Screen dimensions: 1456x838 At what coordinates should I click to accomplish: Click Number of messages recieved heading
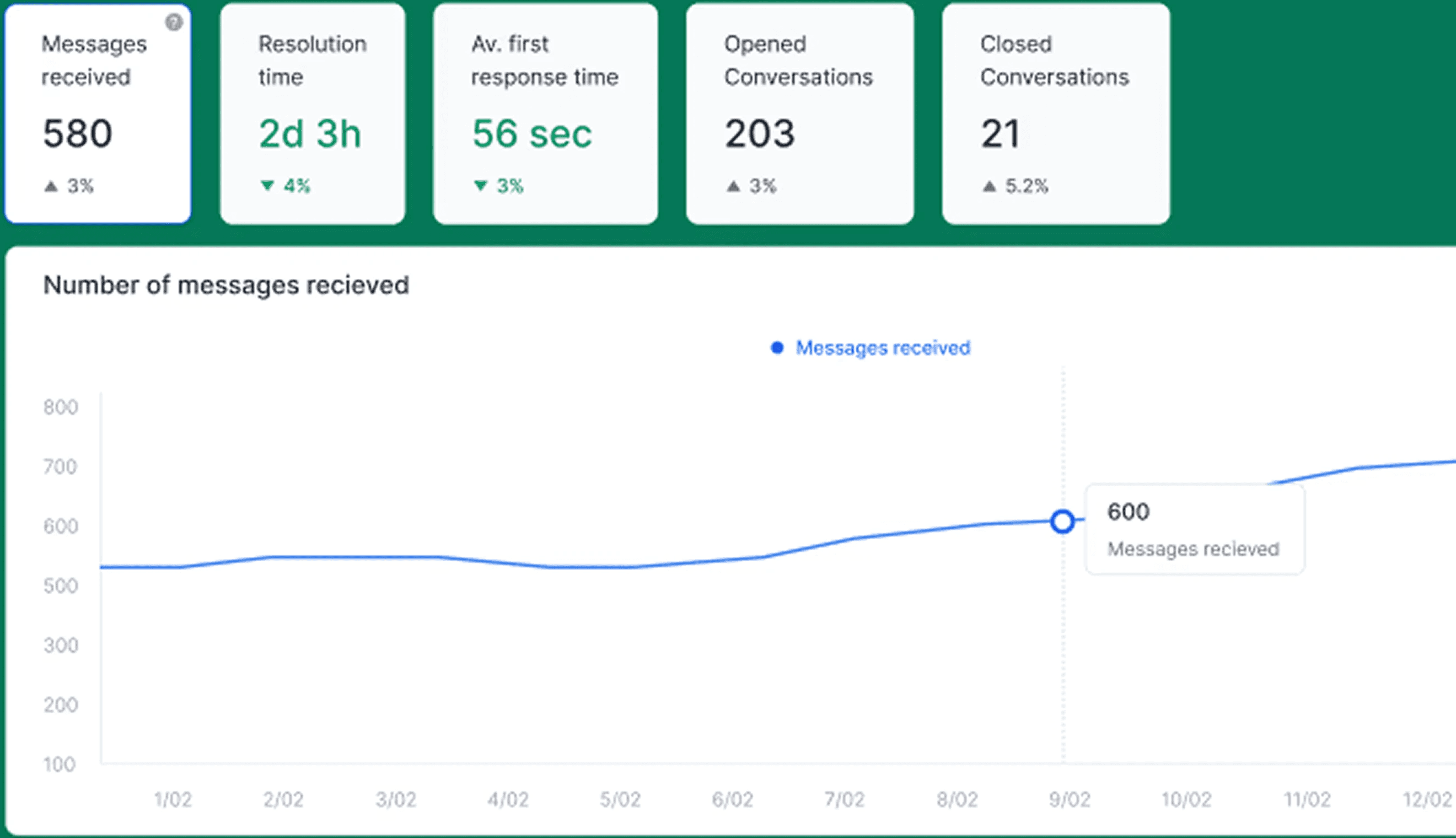point(226,285)
